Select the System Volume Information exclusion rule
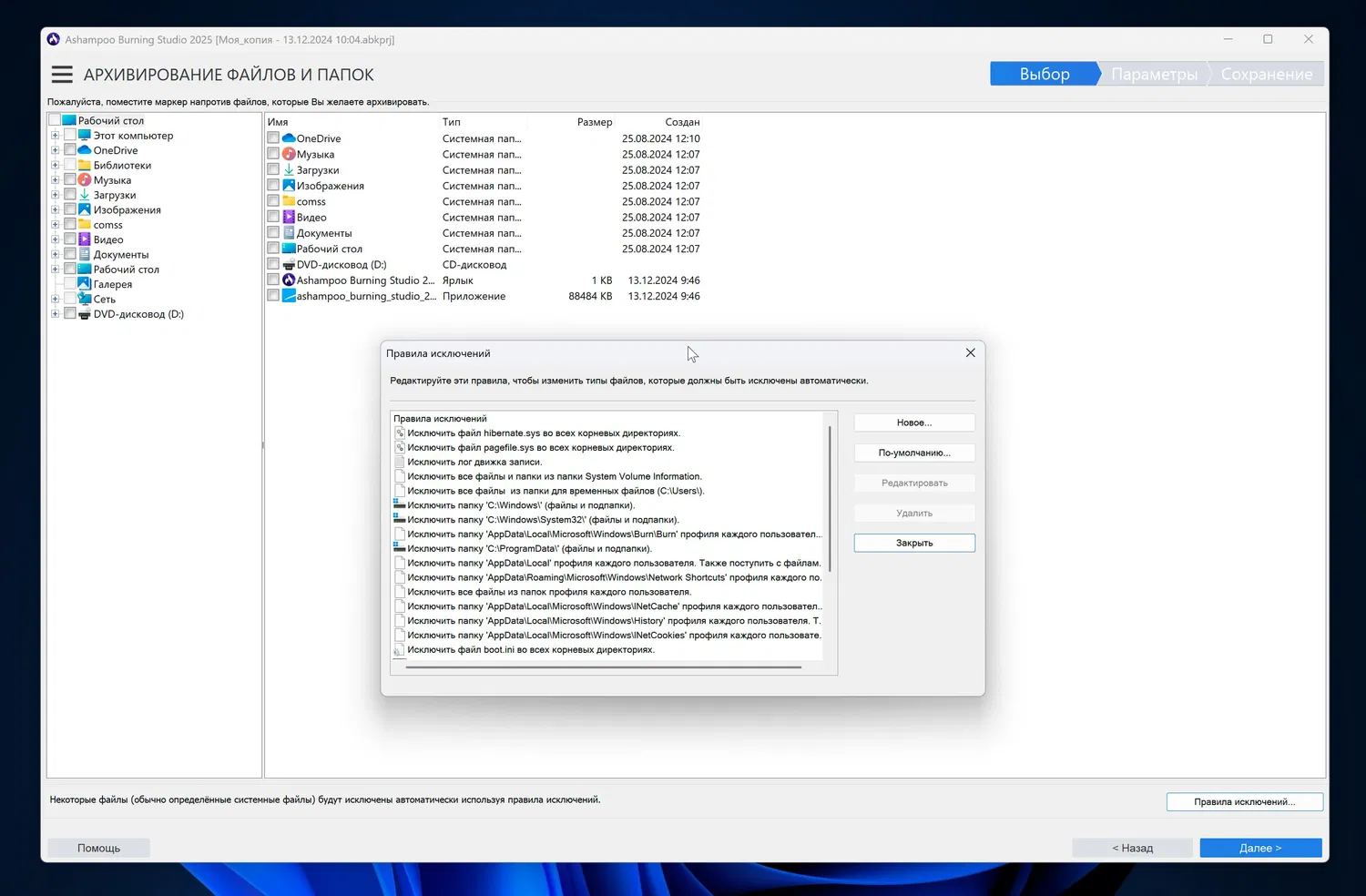1366x896 pixels. [x=555, y=476]
